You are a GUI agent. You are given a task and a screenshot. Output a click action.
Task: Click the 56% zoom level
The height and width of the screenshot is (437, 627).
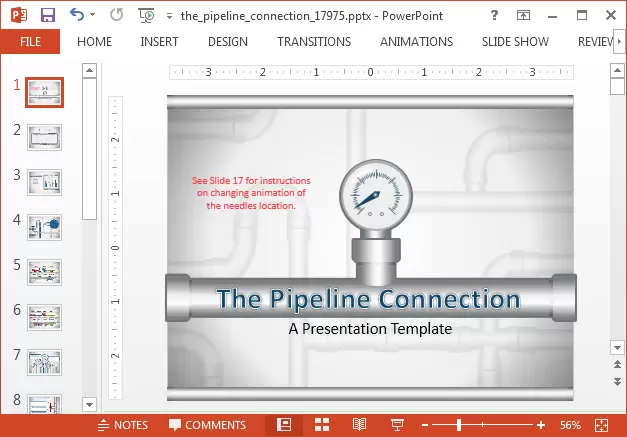point(570,425)
